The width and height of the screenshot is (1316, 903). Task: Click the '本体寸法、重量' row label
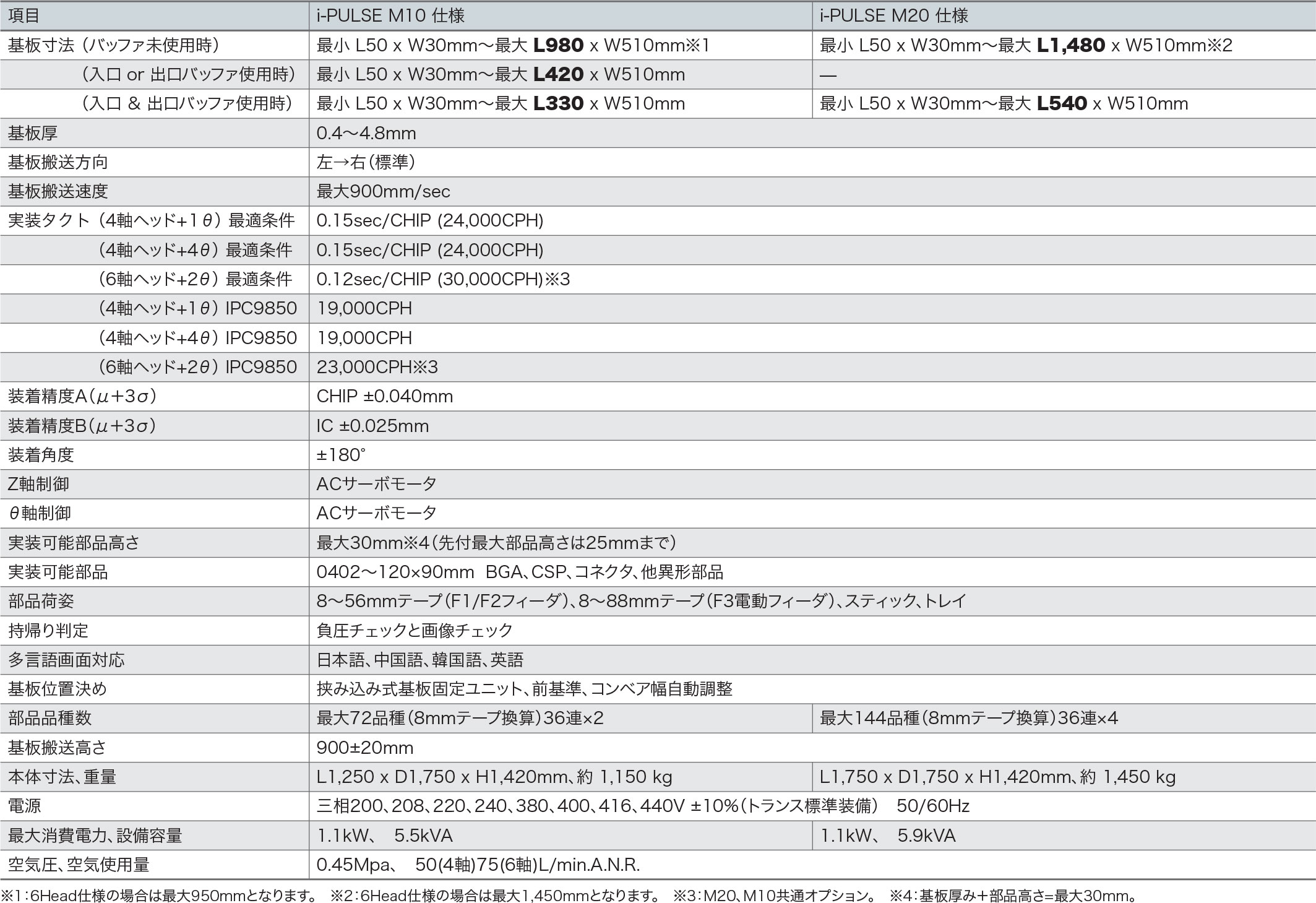tap(62, 777)
